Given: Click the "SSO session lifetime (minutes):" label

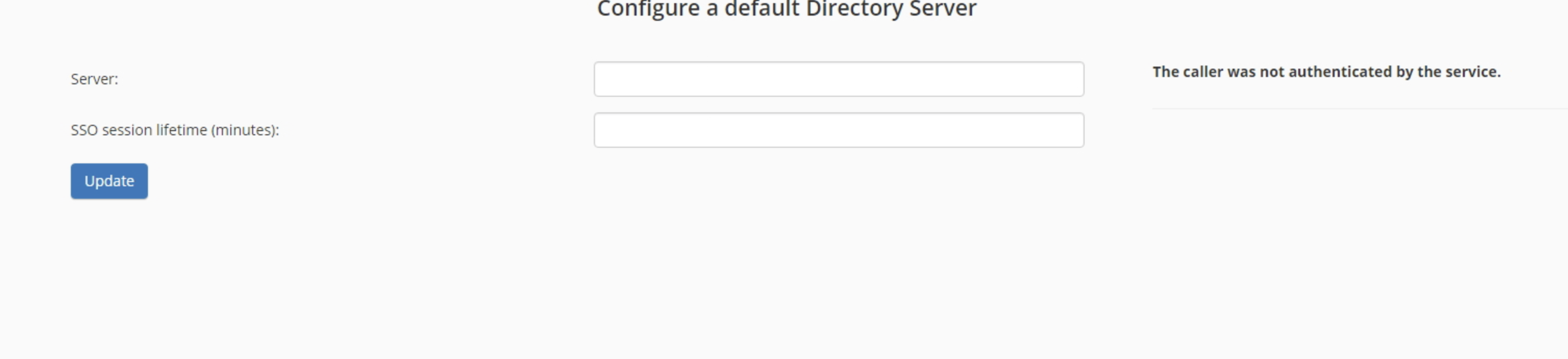Looking at the screenshot, I should coord(175,130).
